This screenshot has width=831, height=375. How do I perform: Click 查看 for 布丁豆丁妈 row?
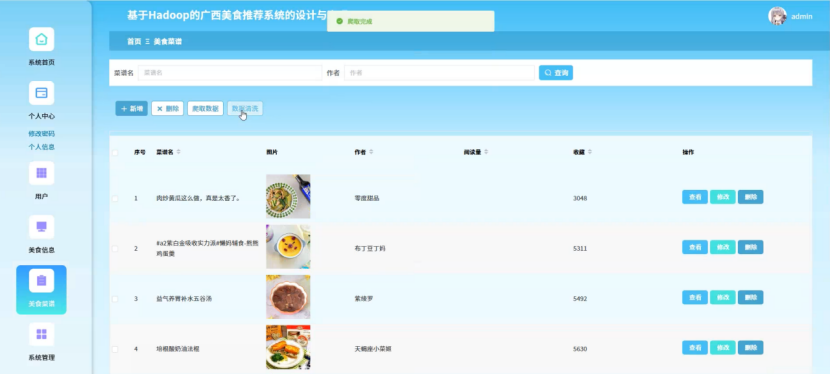click(695, 247)
